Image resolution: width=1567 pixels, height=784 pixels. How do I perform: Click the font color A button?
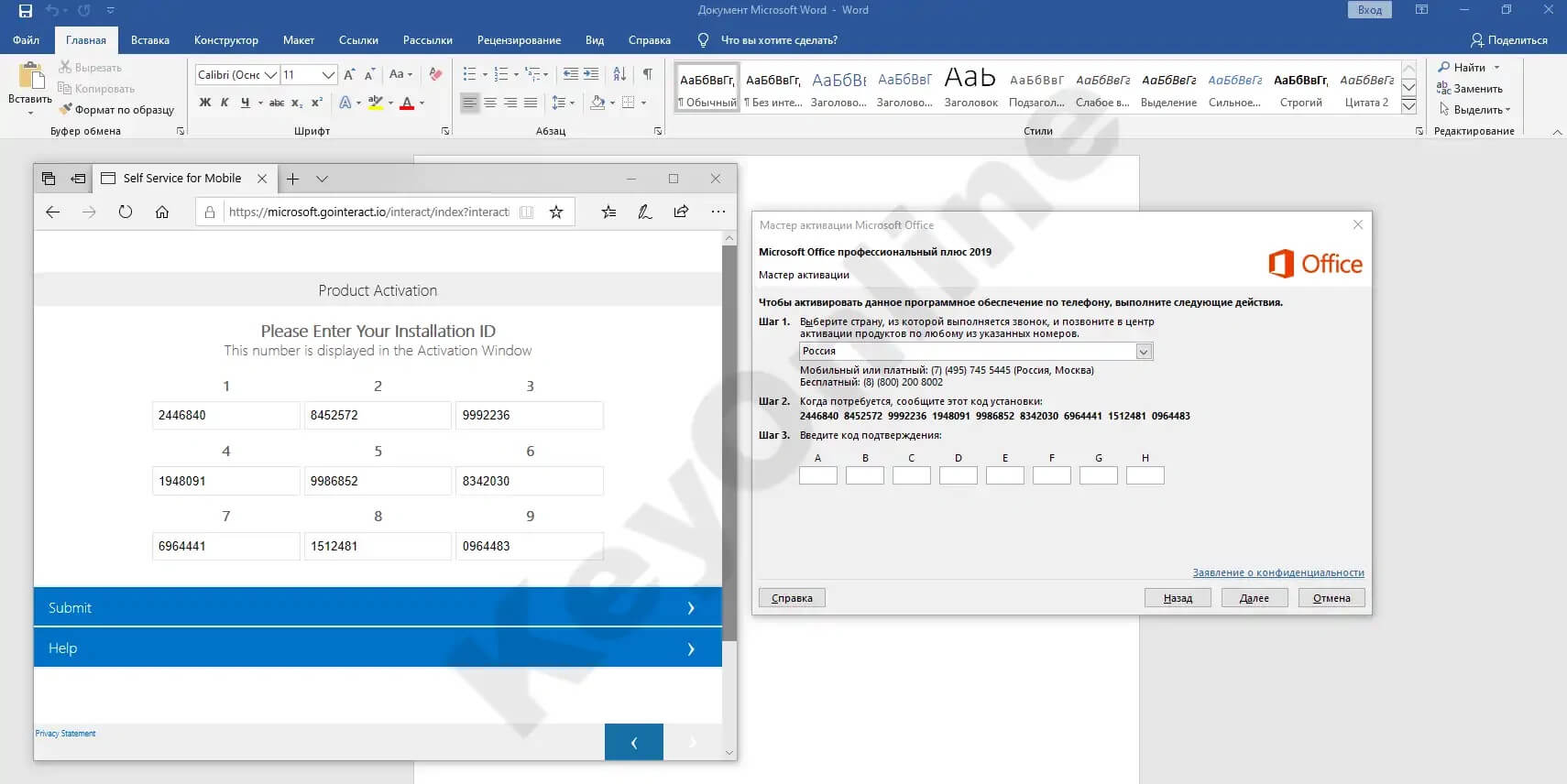[407, 103]
